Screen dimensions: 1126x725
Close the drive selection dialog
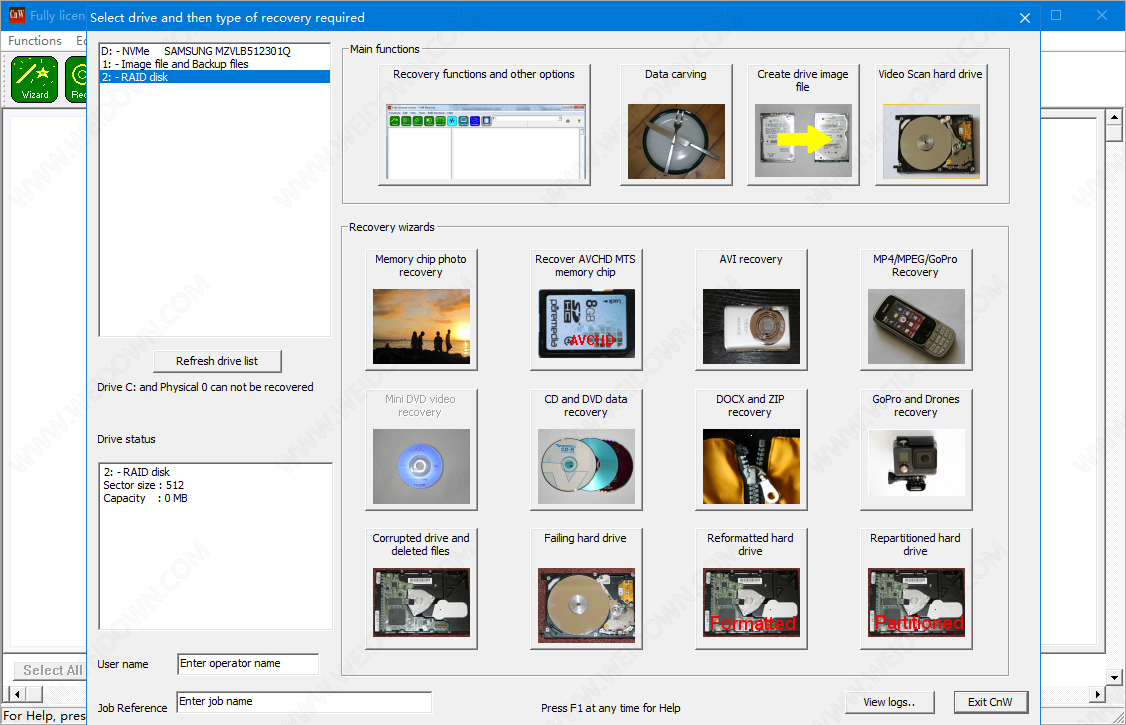coord(1025,18)
